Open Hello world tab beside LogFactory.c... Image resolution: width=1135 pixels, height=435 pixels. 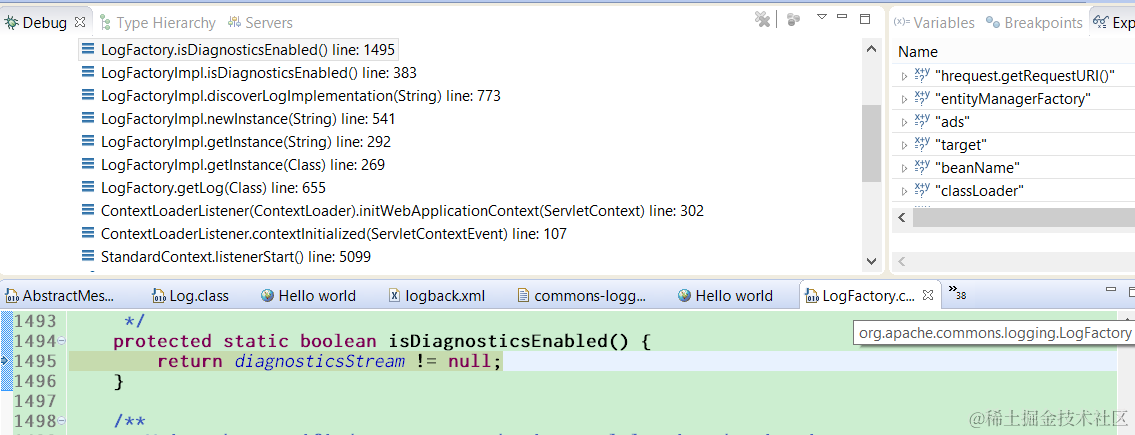pos(725,295)
